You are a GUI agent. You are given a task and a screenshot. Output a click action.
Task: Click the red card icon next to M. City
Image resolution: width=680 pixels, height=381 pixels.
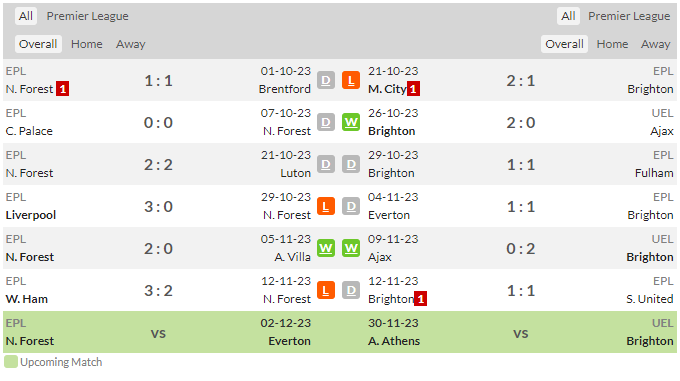pyautogui.click(x=413, y=89)
